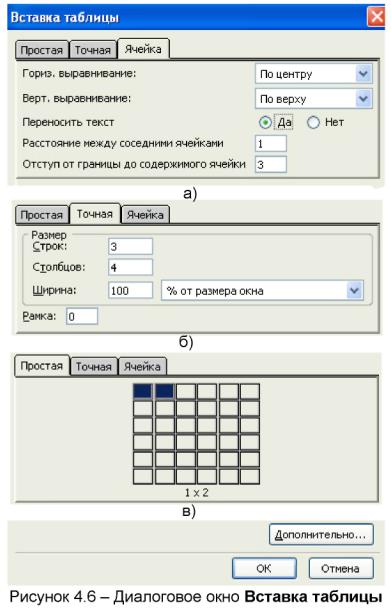Viewport: 391px width, 610px height.
Task: Select the first highlighted grid cell
Action: [x=143, y=391]
